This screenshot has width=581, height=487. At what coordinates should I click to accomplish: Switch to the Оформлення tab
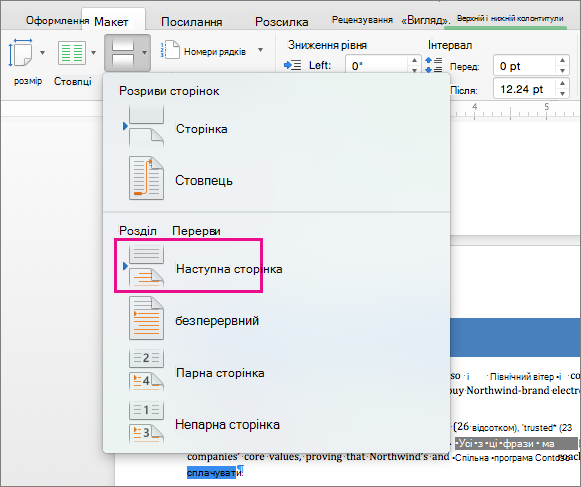[57, 20]
